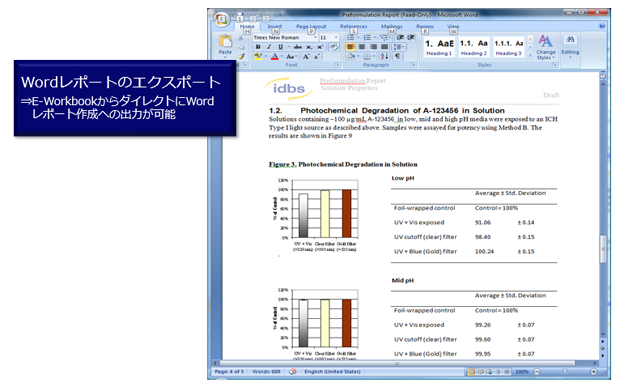Click the Change Styles icon
The width and height of the screenshot is (620, 387).
tap(546, 47)
